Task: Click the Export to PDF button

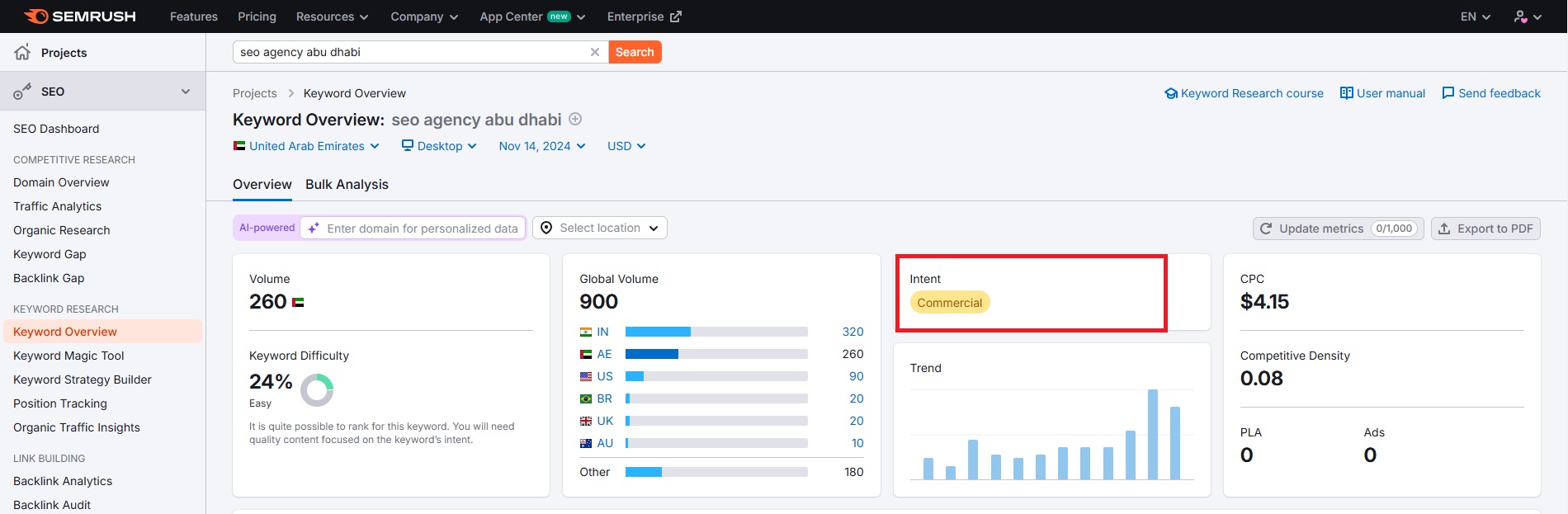Action: point(1485,229)
